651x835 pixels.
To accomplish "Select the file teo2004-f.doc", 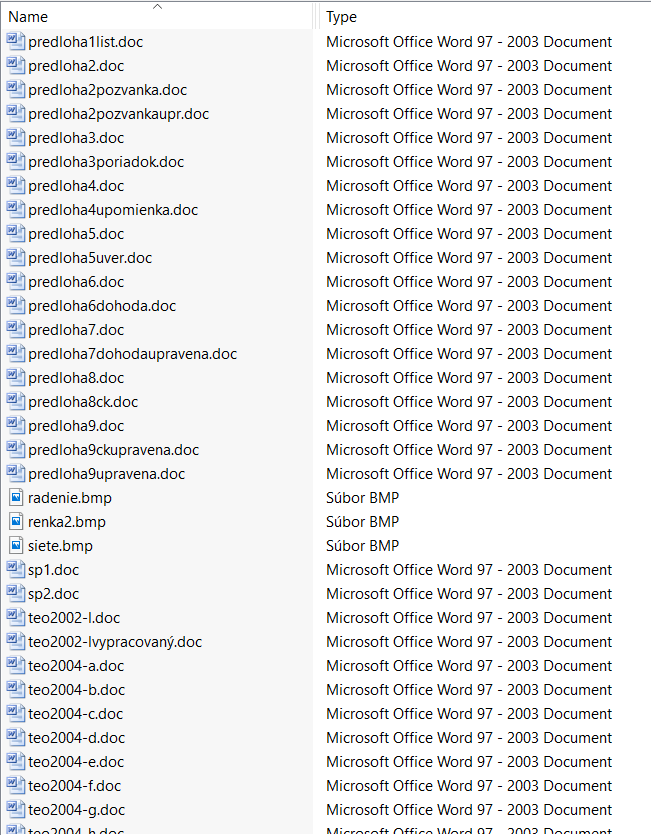I will point(75,785).
